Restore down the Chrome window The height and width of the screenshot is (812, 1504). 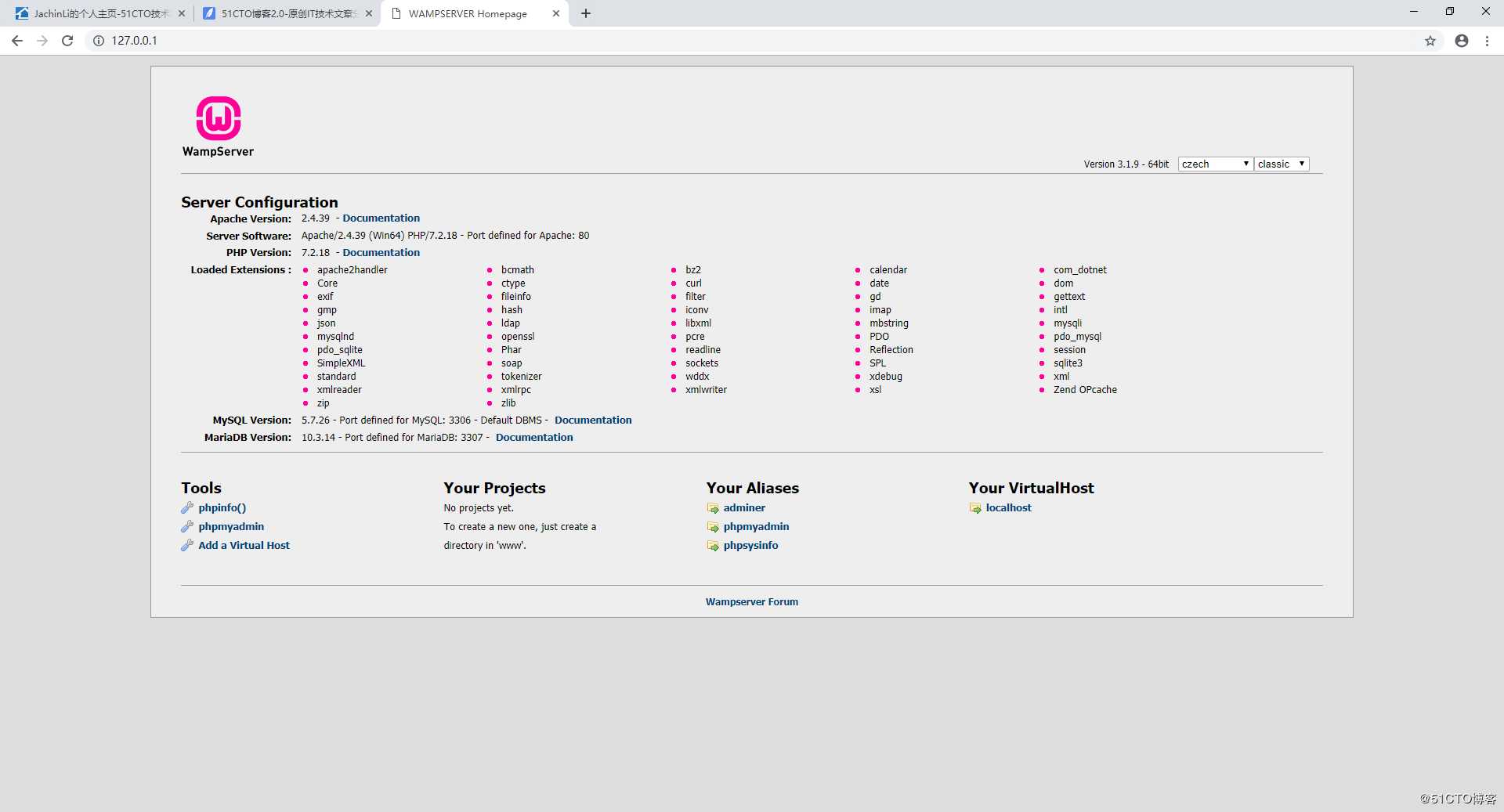(x=1449, y=12)
